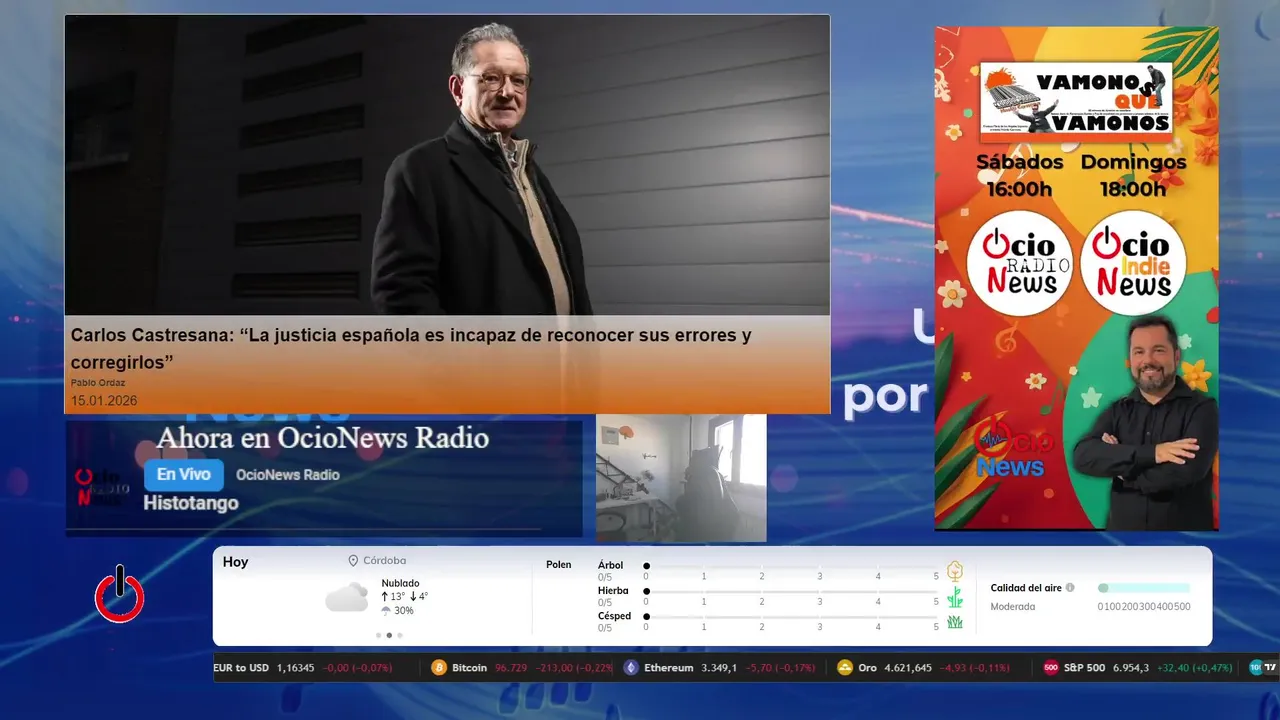1280x720 pixels.
Task: Click the Córdoba city name
Action: pos(385,561)
